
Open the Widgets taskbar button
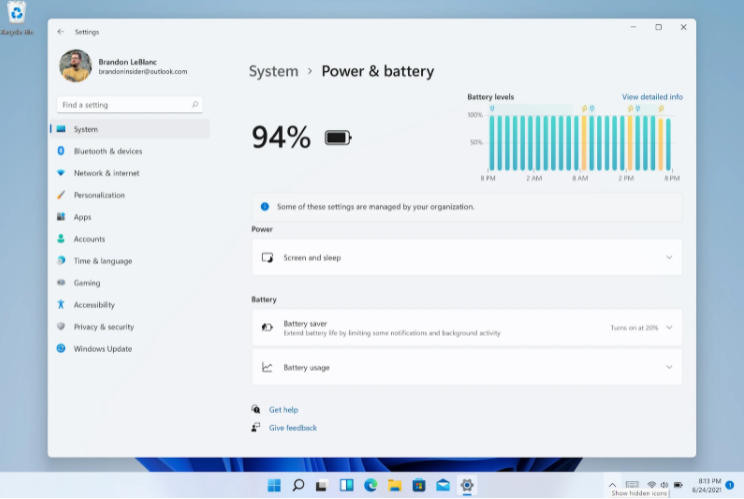(346, 485)
